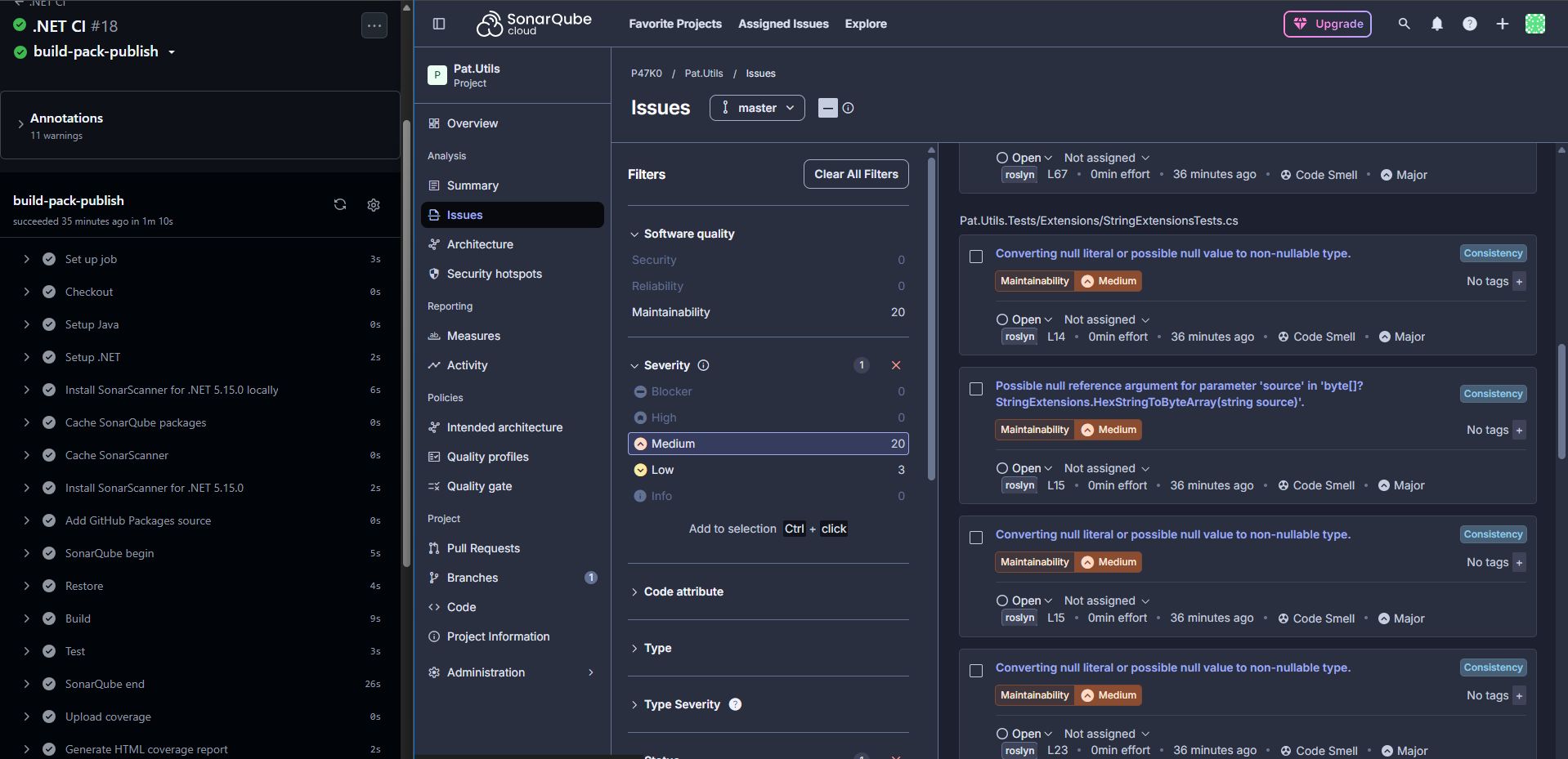Open Pat.Utils breadcrumb link
1568x759 pixels.
[x=704, y=74]
